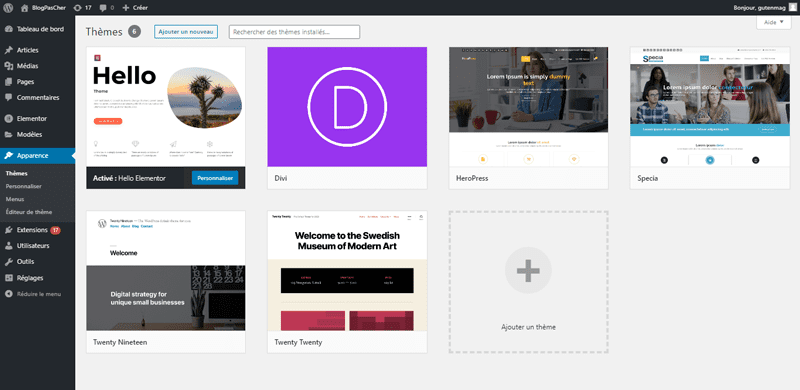Click the Modèles folder icon

pyautogui.click(x=9, y=135)
